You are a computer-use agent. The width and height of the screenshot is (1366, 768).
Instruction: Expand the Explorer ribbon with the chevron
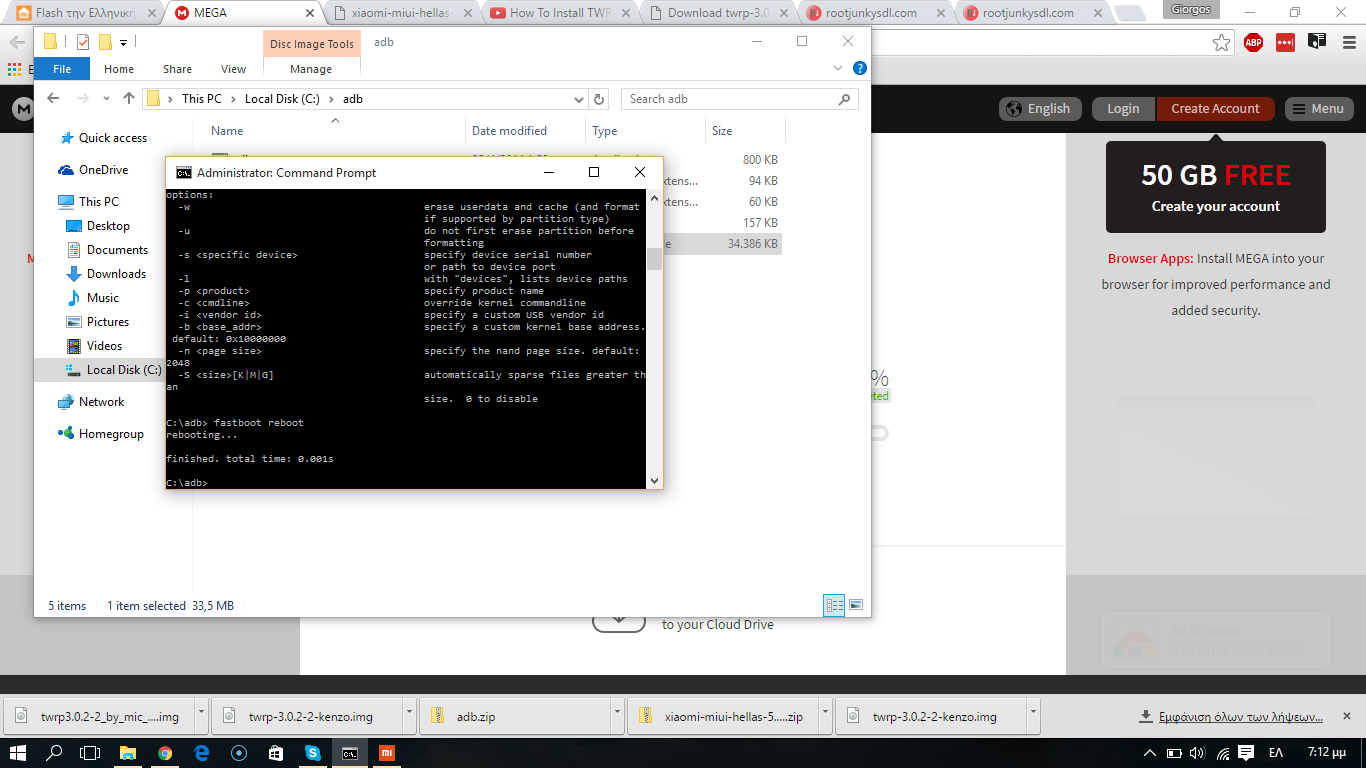[839, 69]
